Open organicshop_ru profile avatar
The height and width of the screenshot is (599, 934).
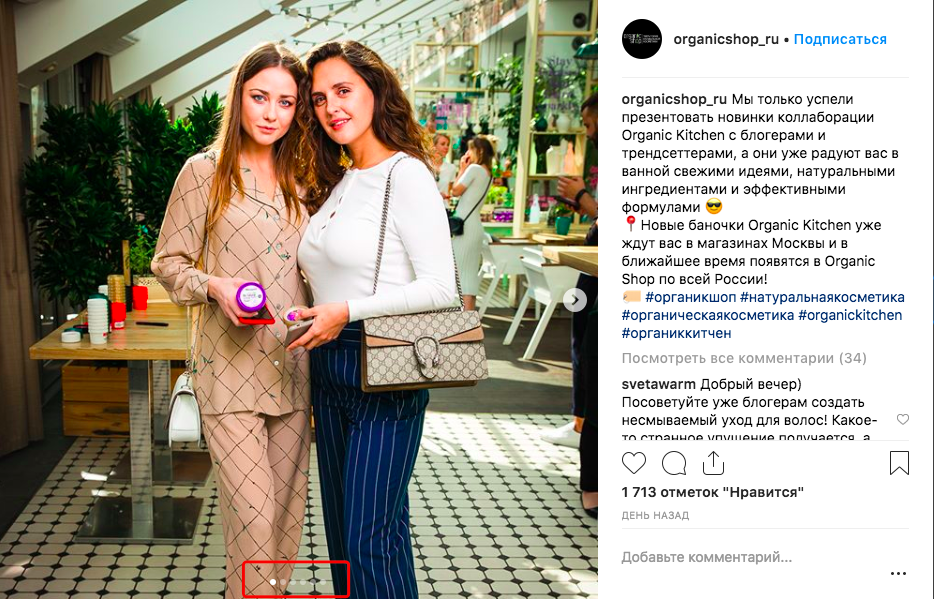point(642,39)
